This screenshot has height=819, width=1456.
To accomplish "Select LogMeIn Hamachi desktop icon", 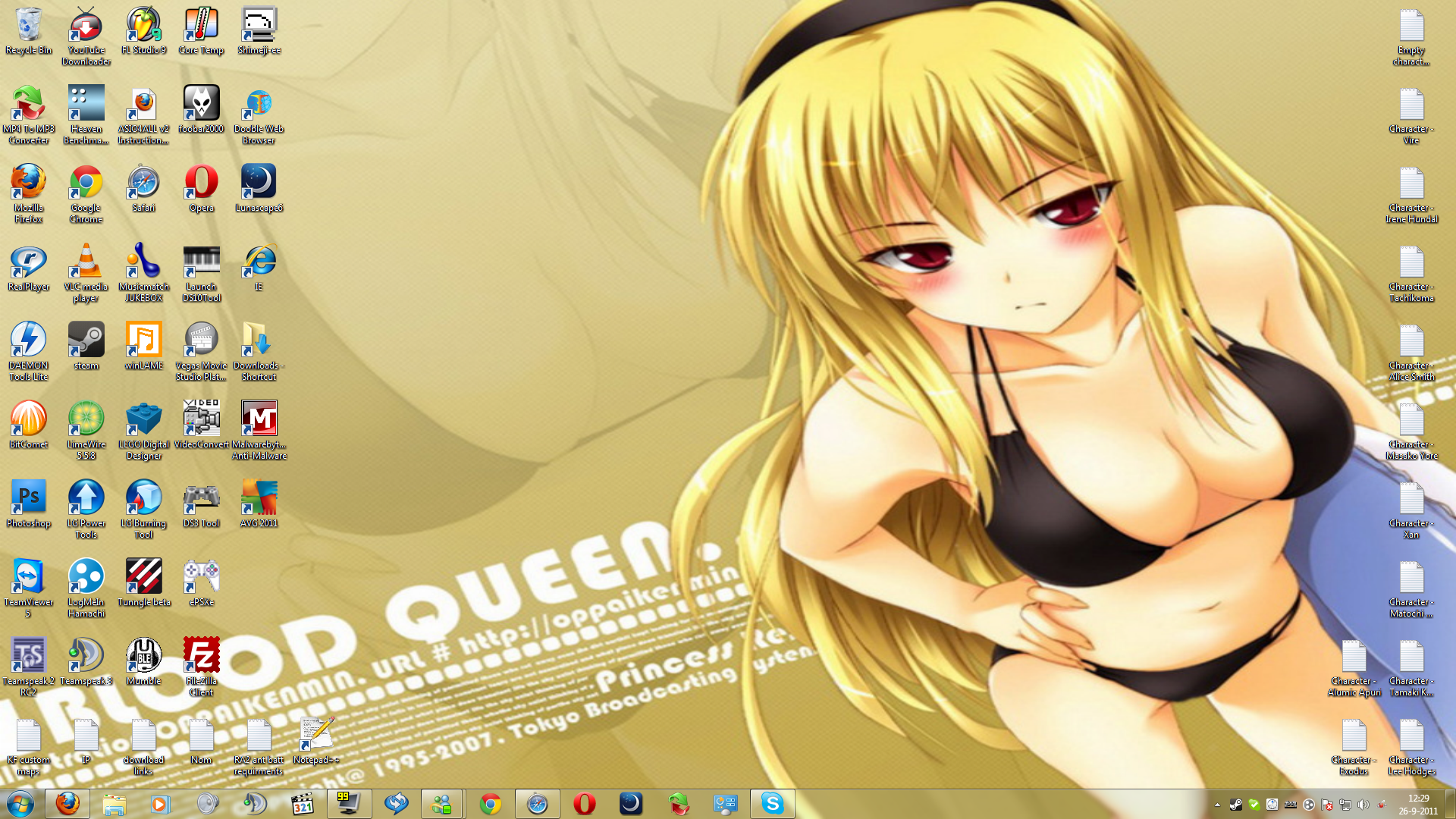I will coord(86,588).
